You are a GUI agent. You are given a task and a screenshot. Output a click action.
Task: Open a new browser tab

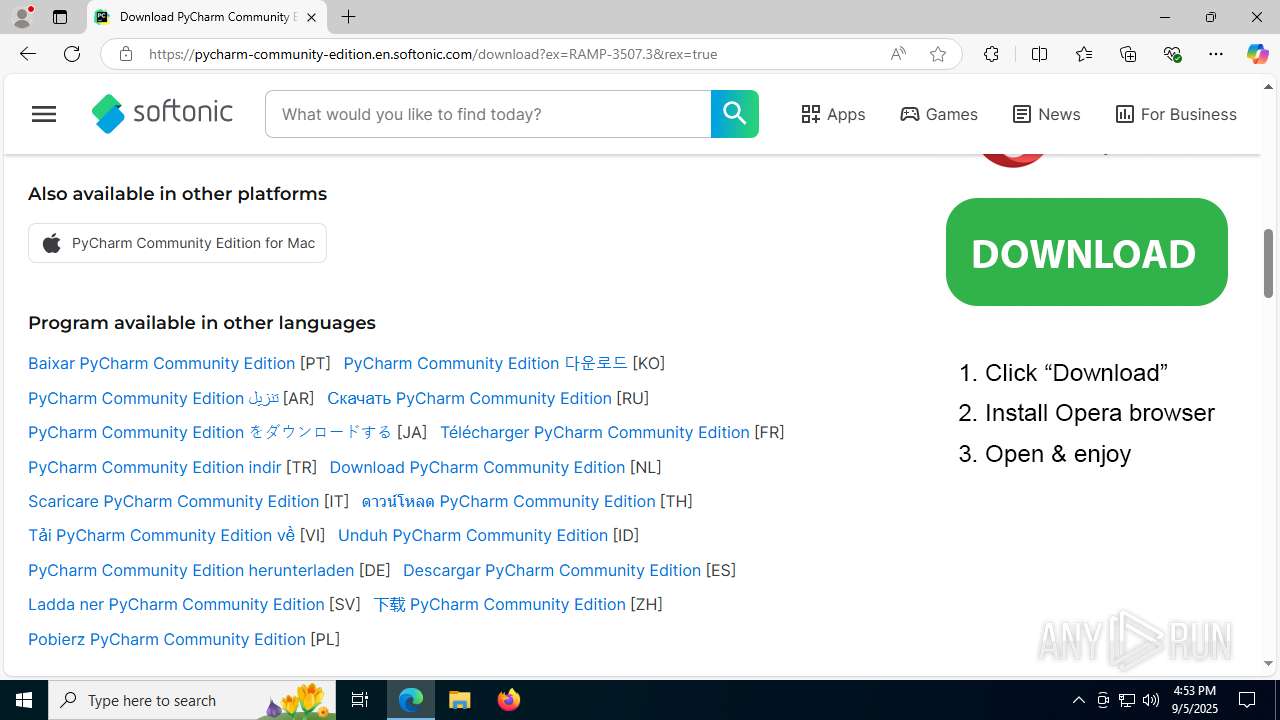tap(348, 17)
